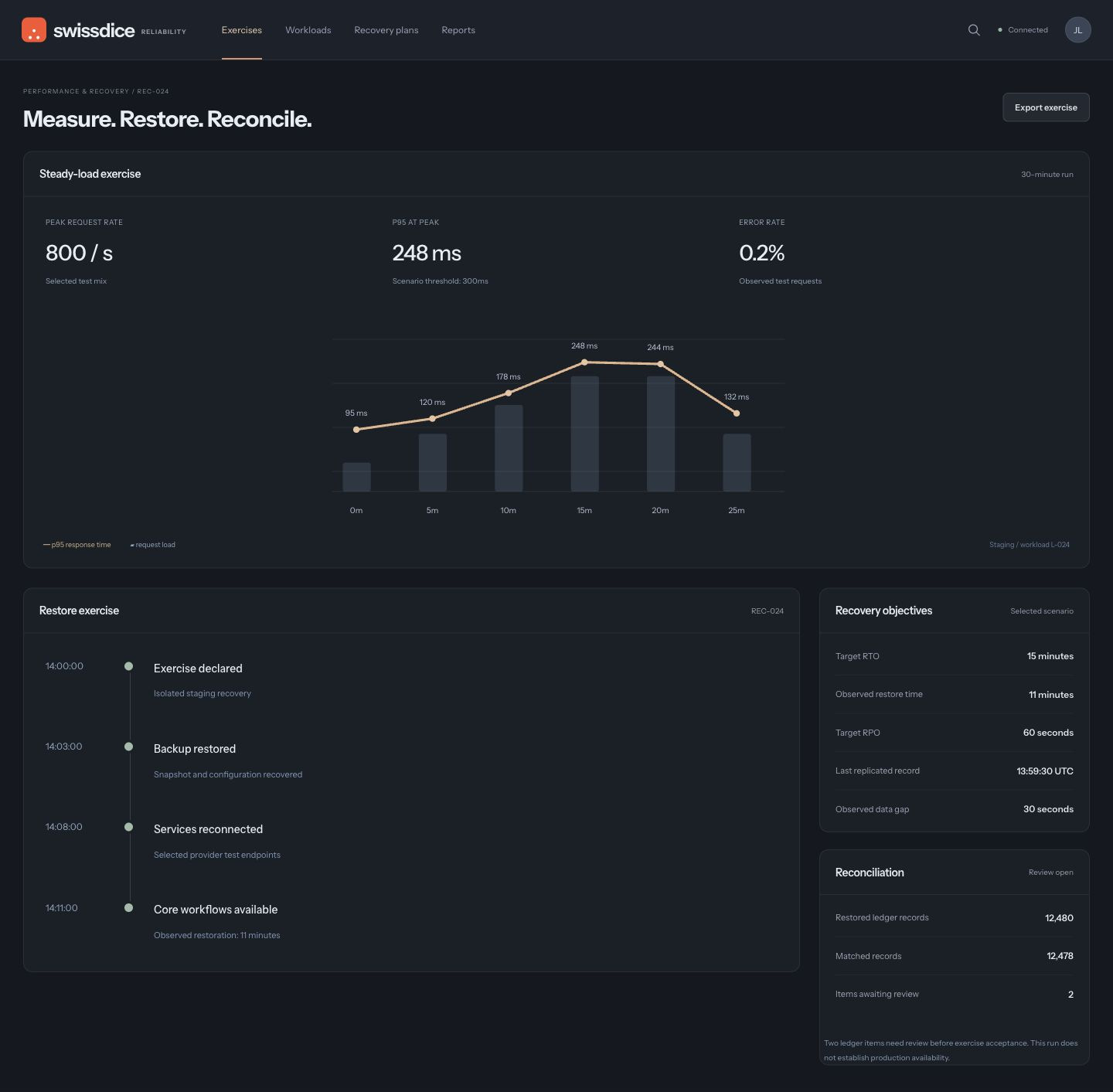The height and width of the screenshot is (1092, 1113).
Task: Open the JL user avatar menu
Action: (1078, 30)
